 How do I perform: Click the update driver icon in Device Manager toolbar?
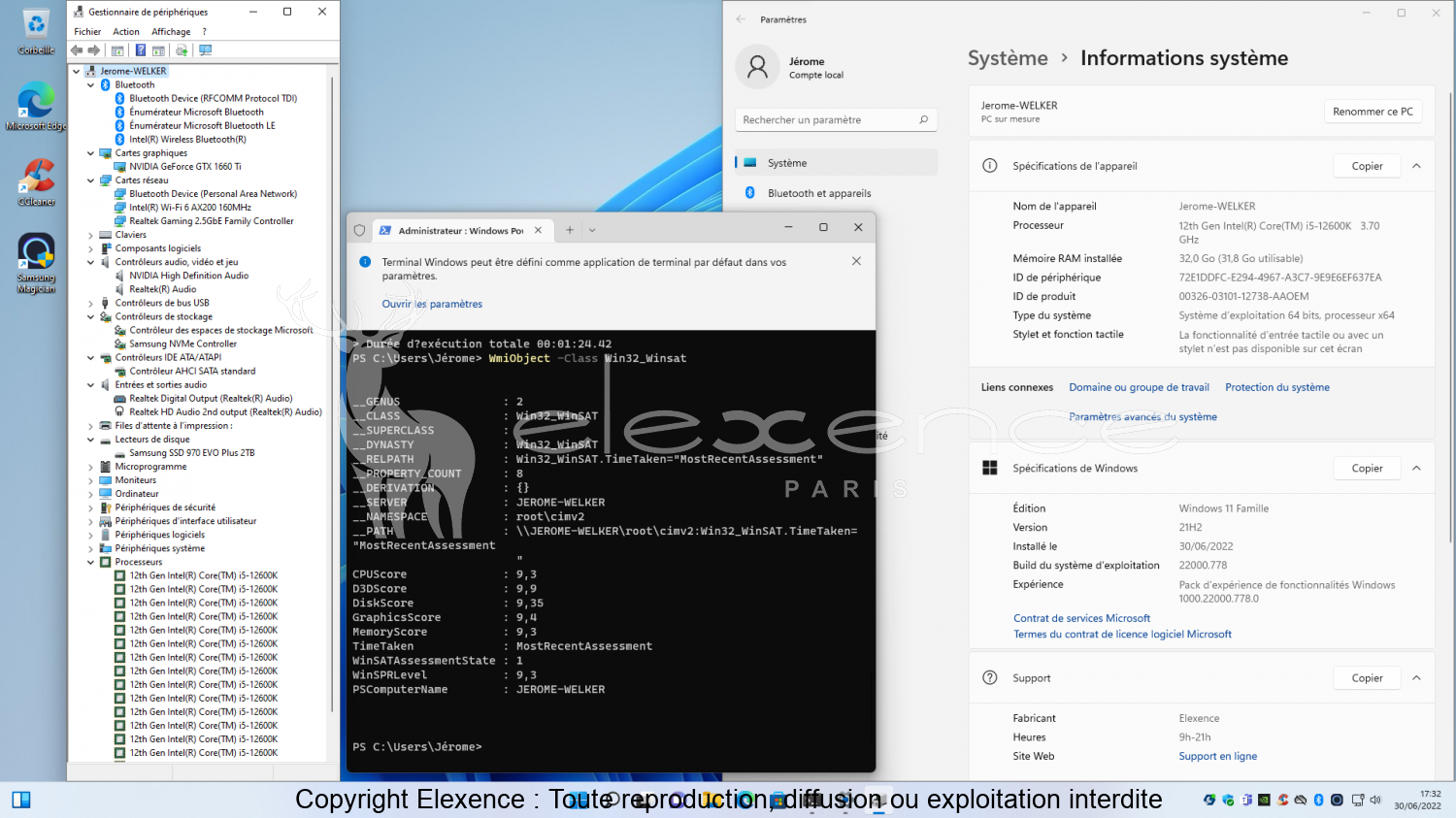point(182,50)
